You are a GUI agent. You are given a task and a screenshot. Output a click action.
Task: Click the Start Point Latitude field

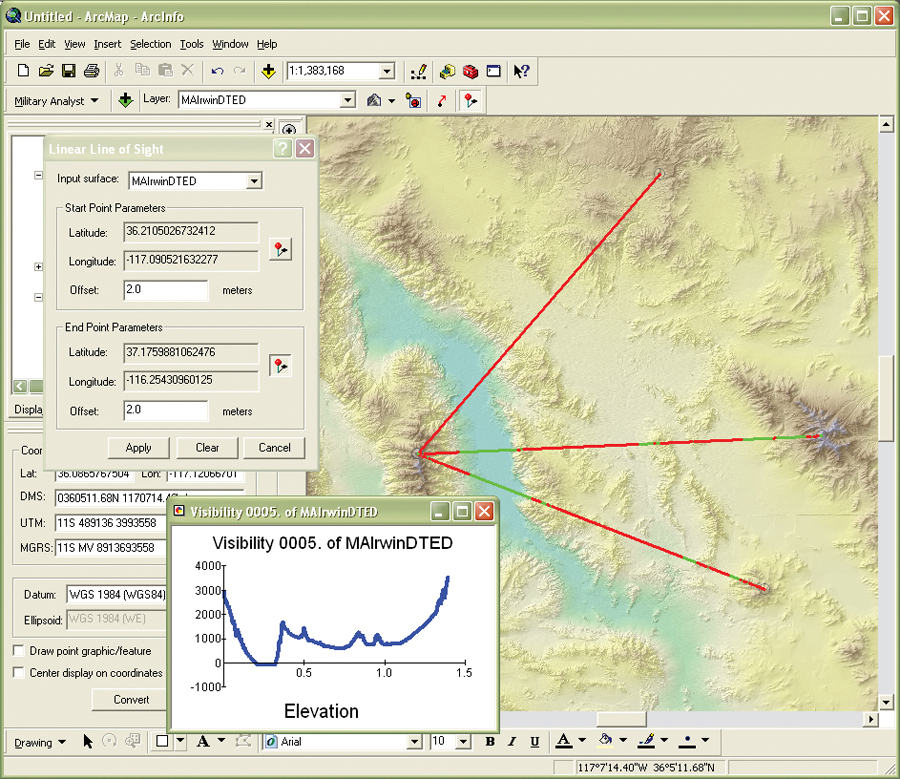click(191, 232)
